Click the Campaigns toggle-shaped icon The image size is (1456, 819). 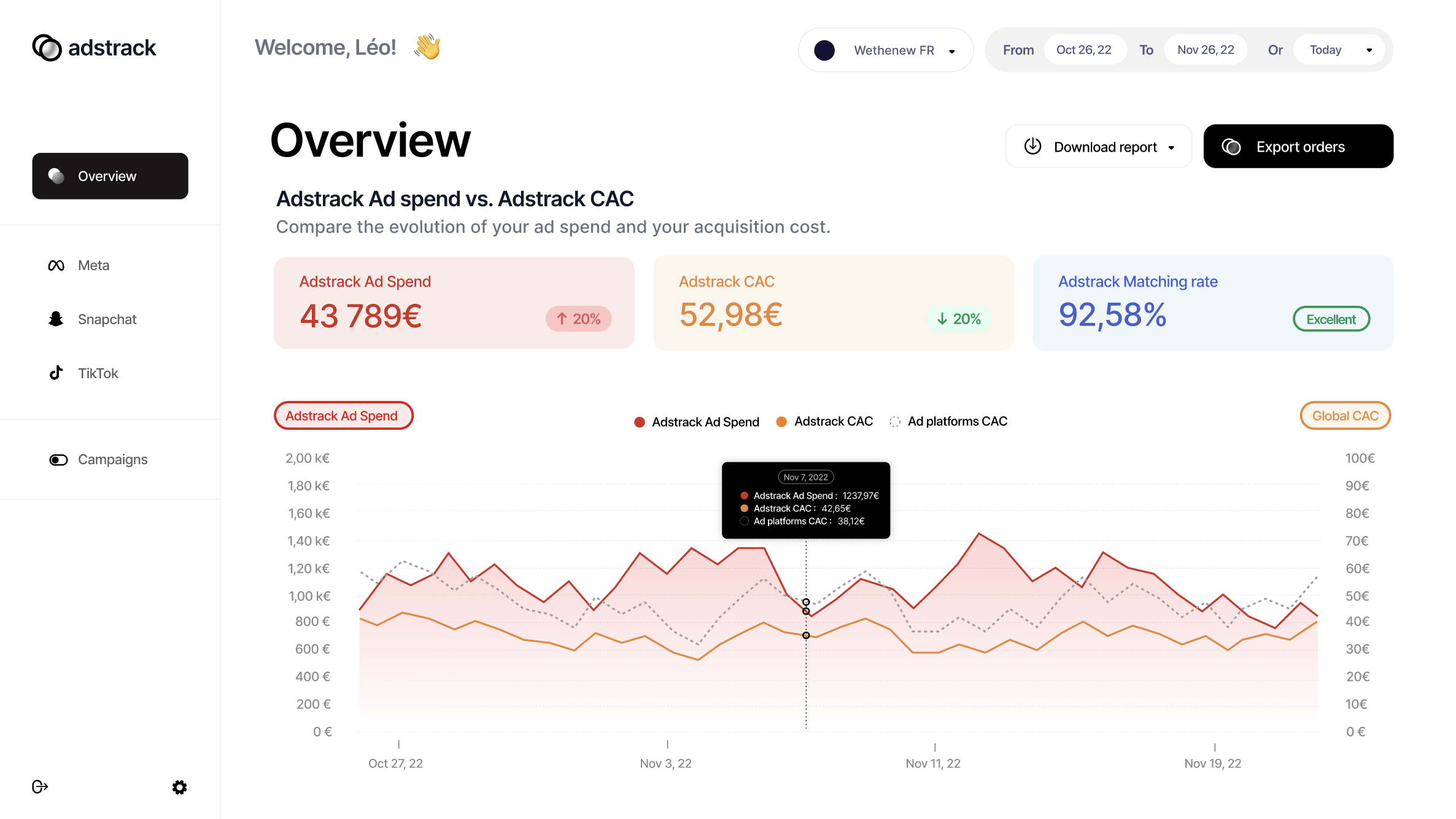58,460
